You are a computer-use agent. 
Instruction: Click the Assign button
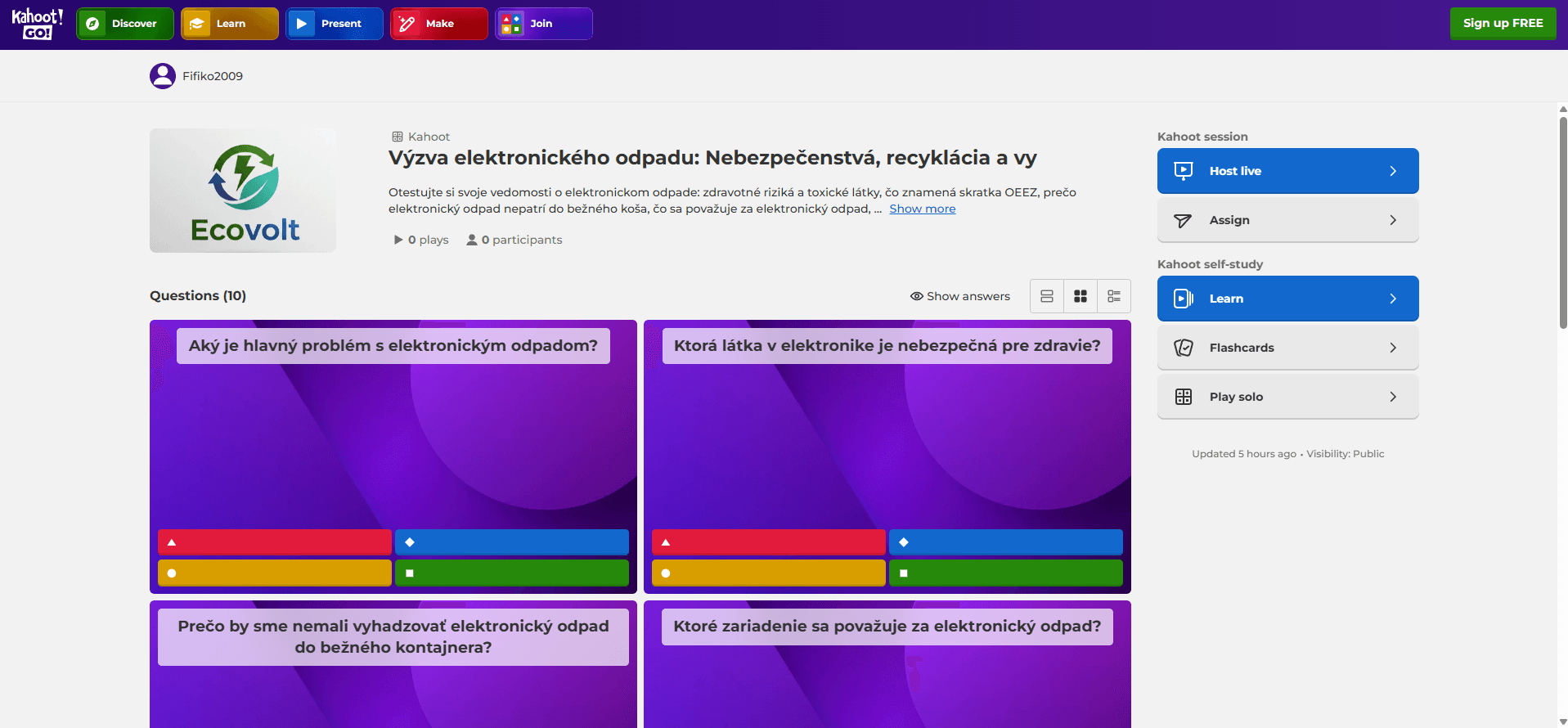tap(1288, 220)
